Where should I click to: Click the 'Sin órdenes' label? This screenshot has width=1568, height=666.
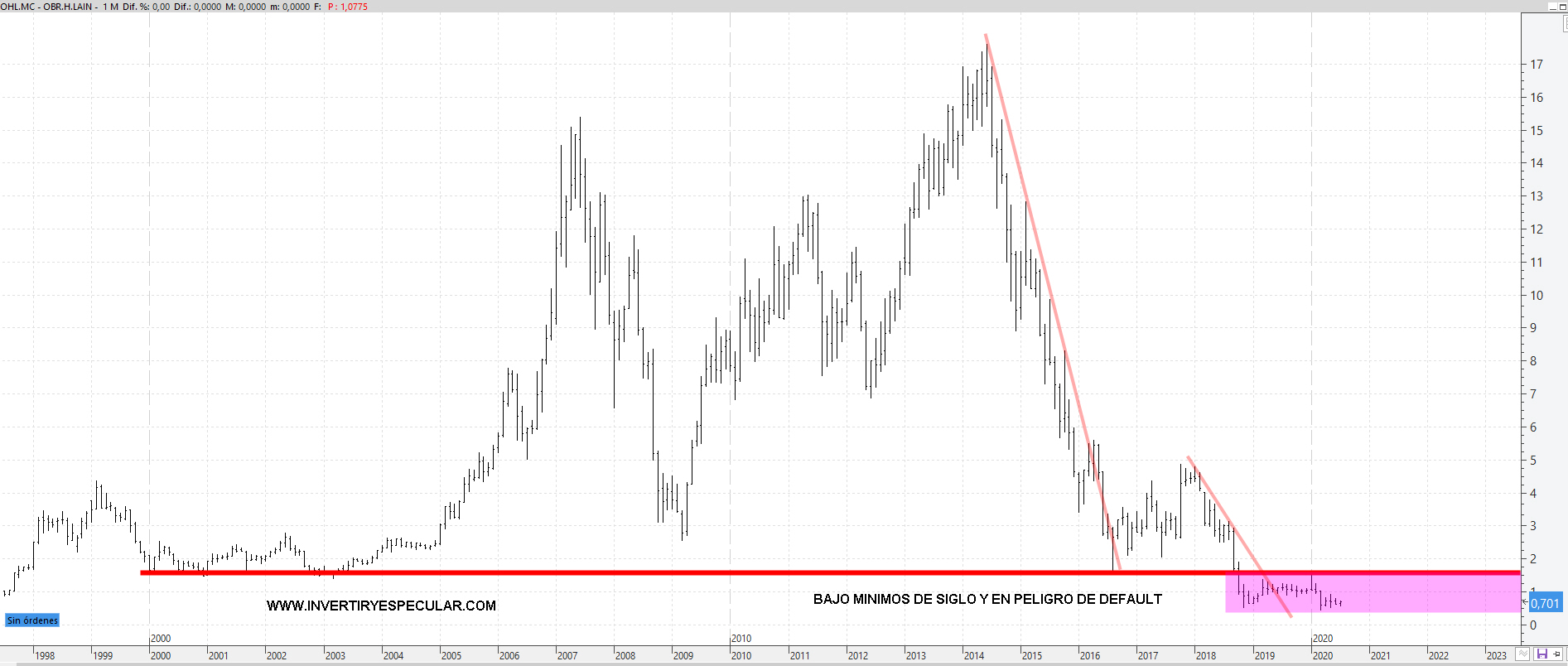32,620
